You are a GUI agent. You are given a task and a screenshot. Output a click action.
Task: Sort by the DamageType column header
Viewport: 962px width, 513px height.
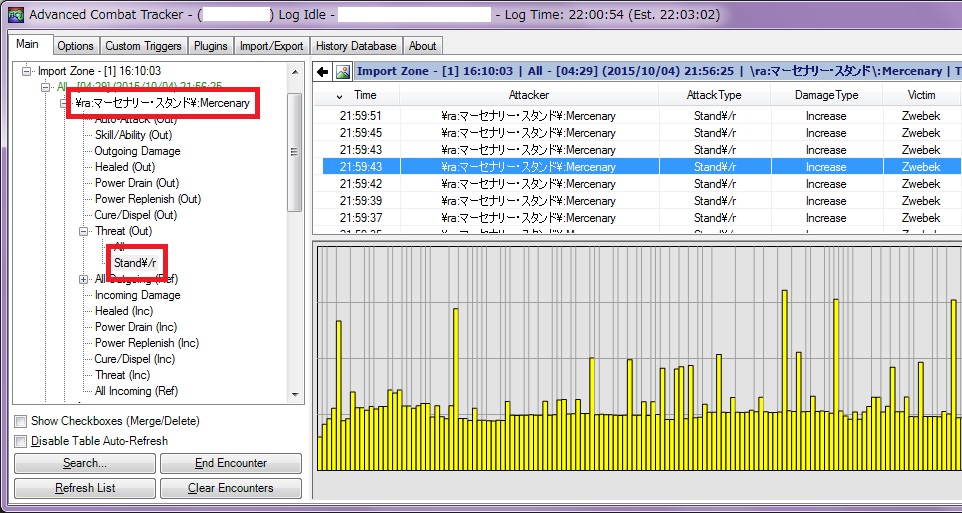pos(826,95)
